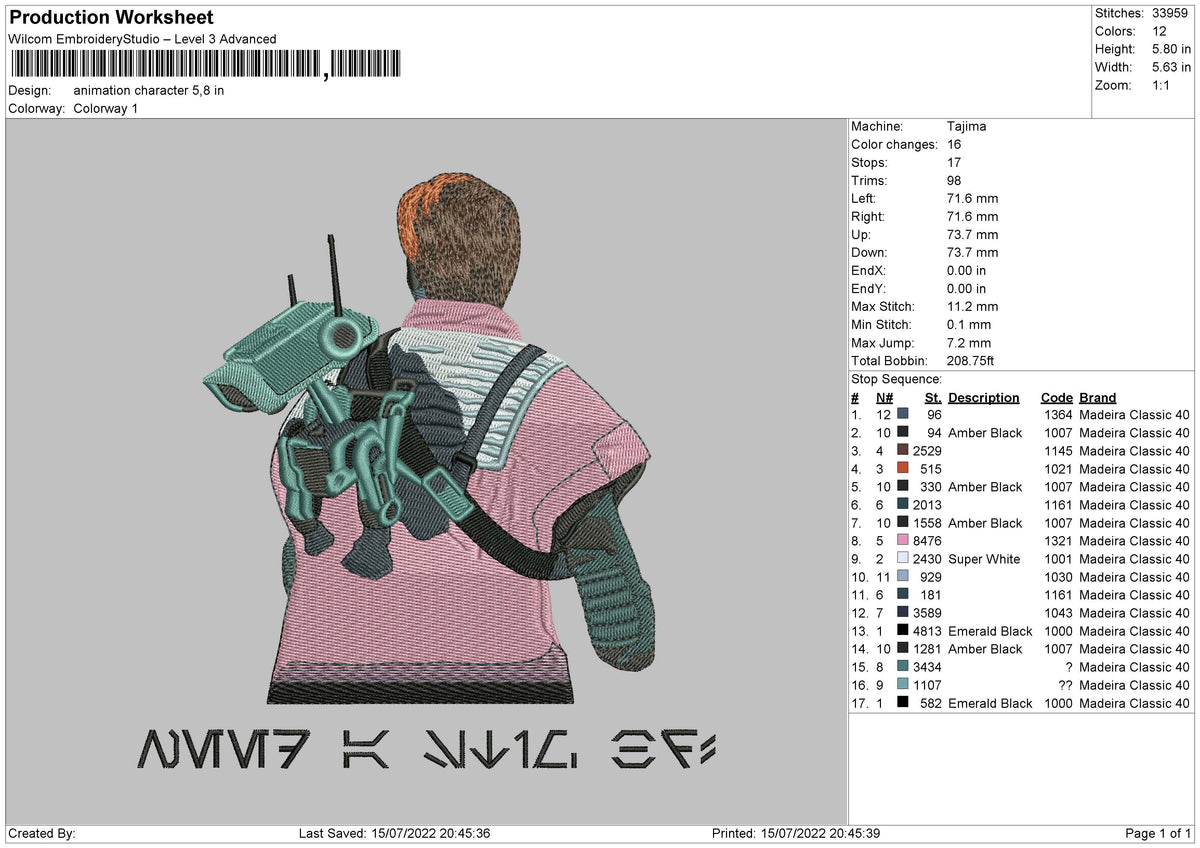
Task: Click the color swatch in stop row 1
Action: pyautogui.click(x=903, y=414)
